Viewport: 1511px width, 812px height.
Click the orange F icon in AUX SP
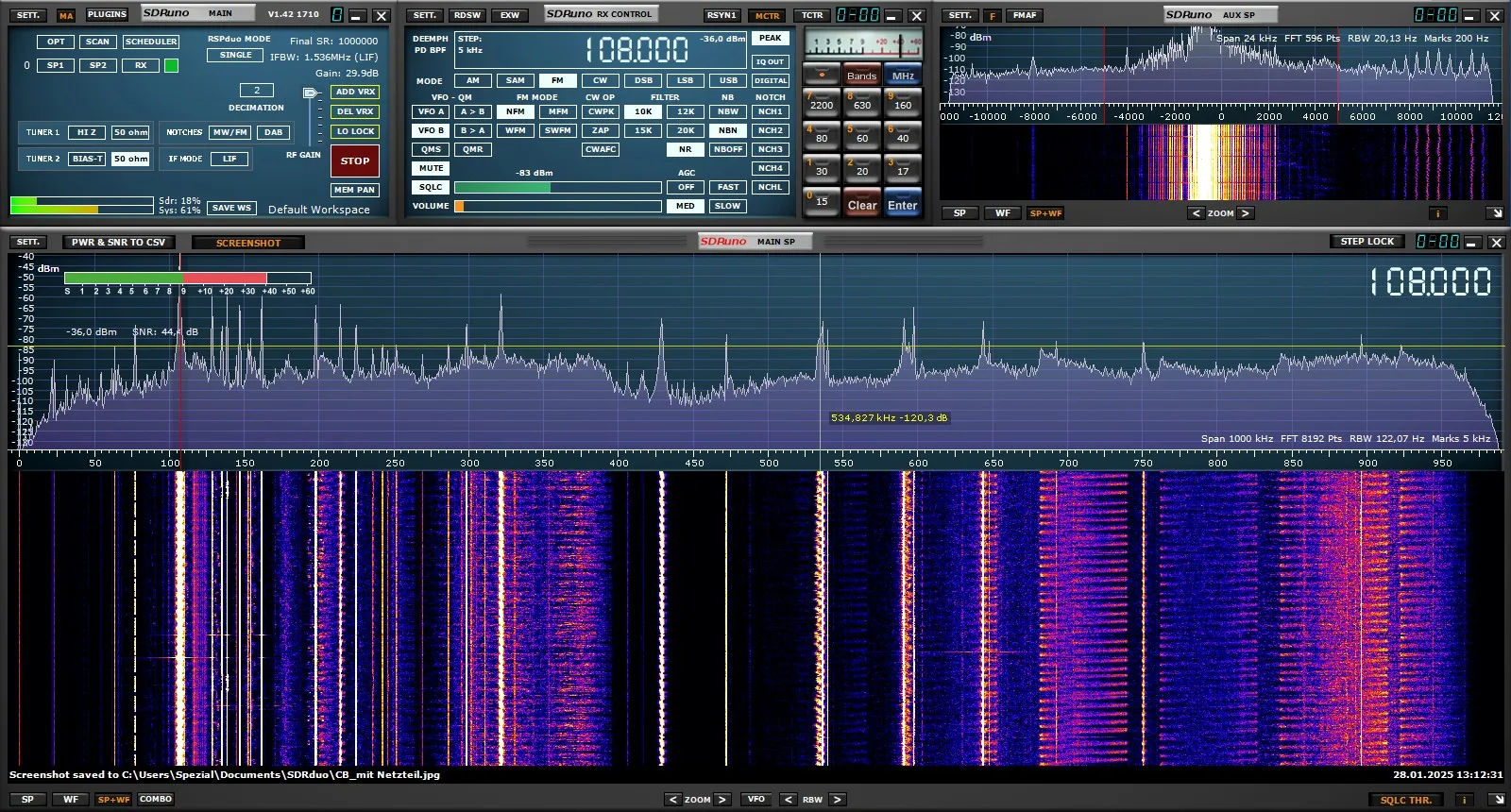pyautogui.click(x=992, y=16)
